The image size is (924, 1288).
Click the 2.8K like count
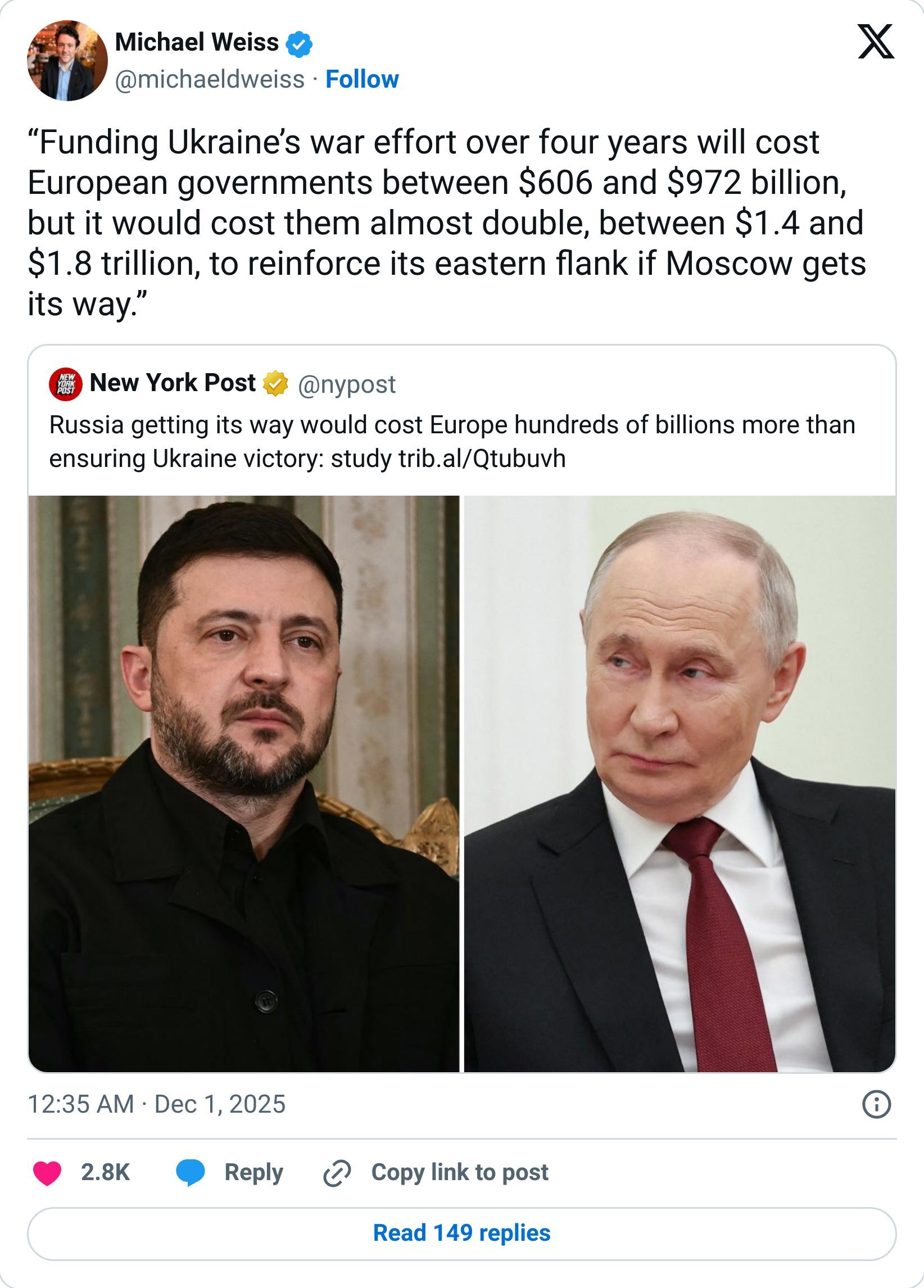[x=106, y=1171]
